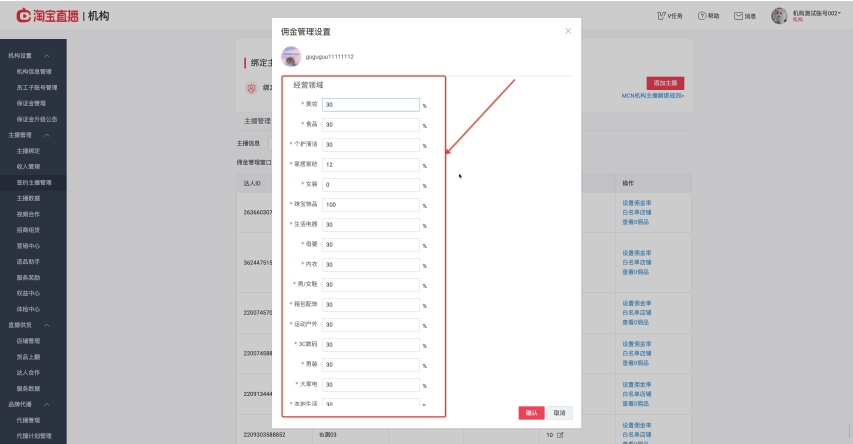
Task: Focus the 美妆 commission input field
Action: coord(370,104)
